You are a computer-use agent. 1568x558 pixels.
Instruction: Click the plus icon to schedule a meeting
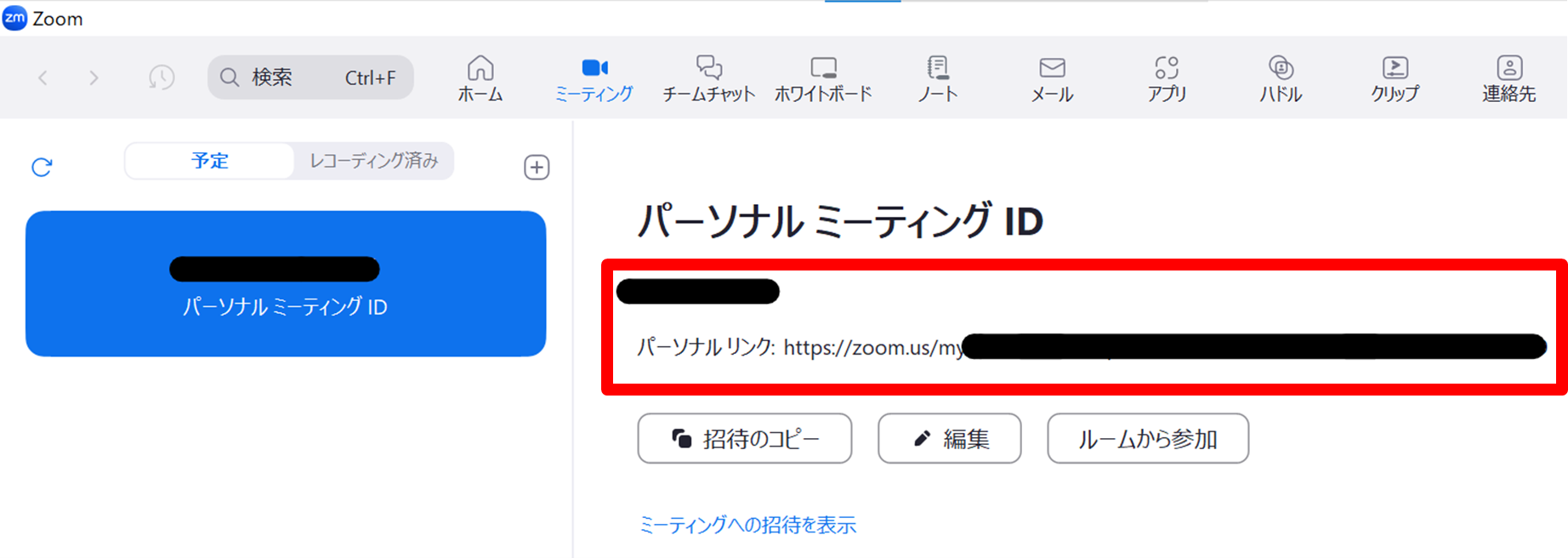tap(537, 167)
